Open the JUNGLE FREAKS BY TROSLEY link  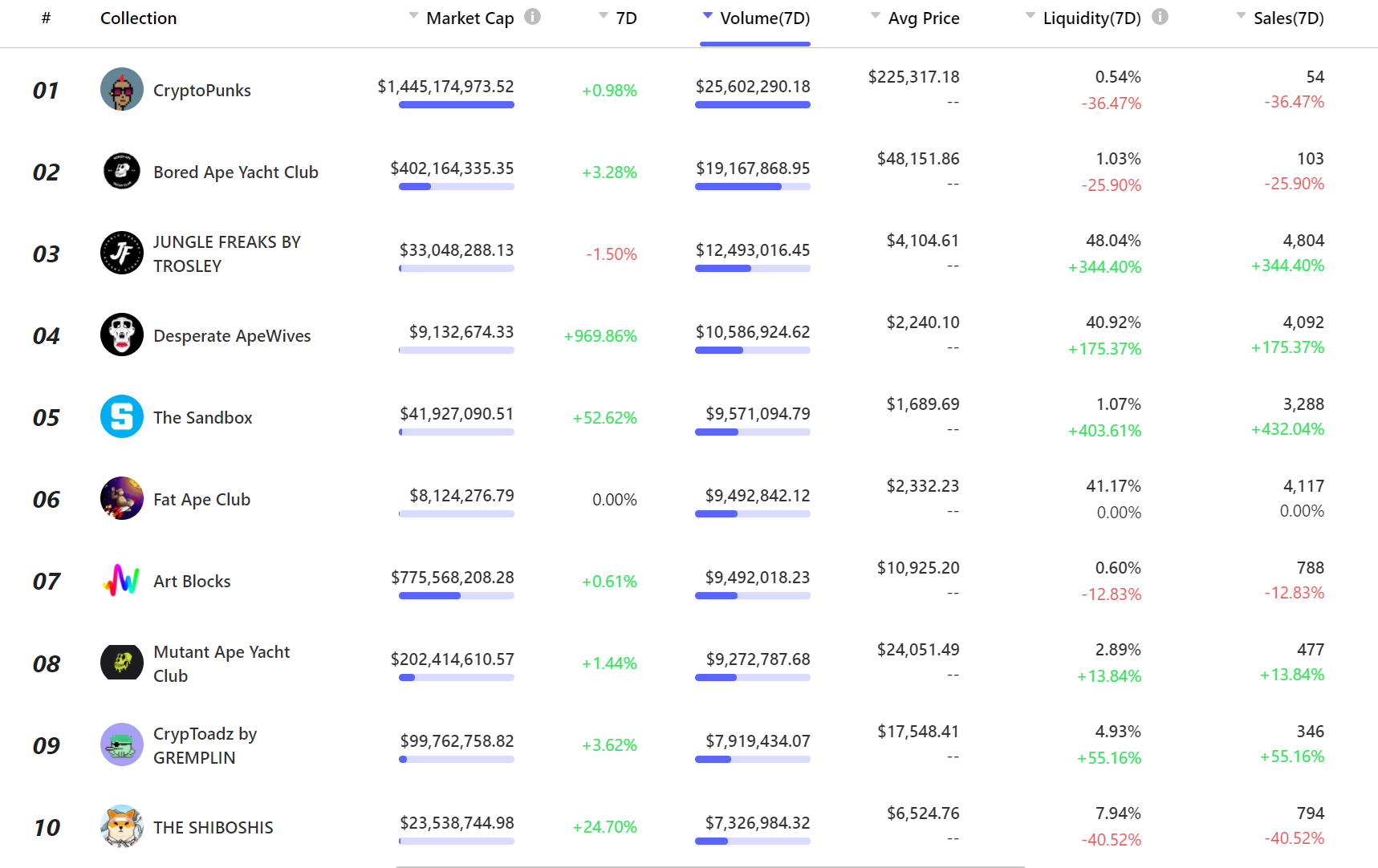(x=227, y=254)
